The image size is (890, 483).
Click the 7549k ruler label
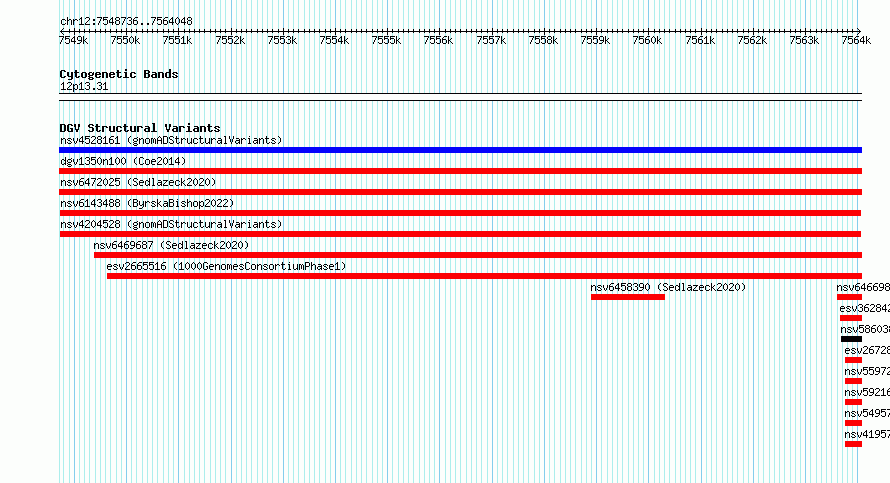point(73,40)
